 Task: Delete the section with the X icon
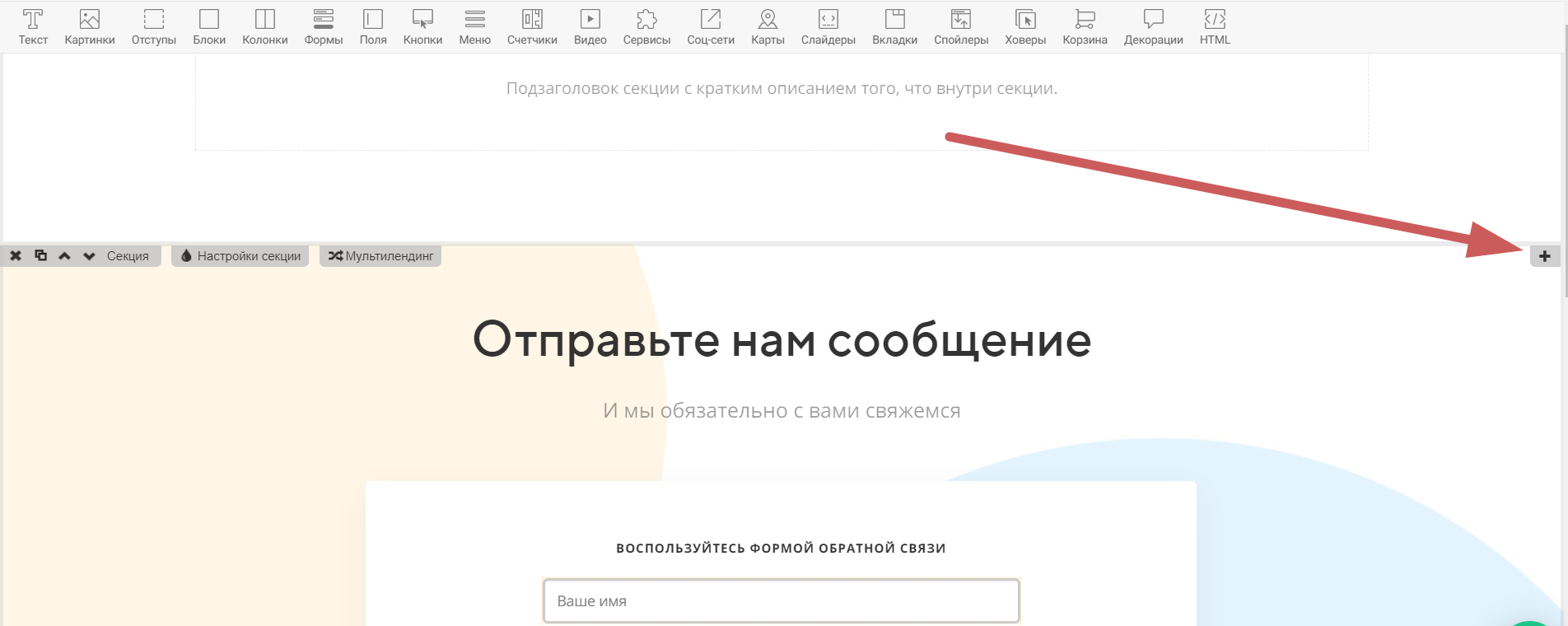click(x=16, y=256)
